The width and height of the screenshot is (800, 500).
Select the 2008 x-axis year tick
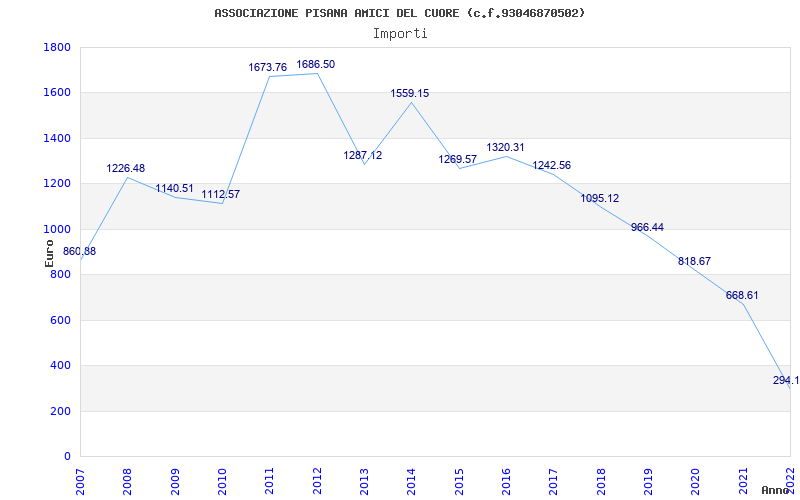tap(128, 481)
